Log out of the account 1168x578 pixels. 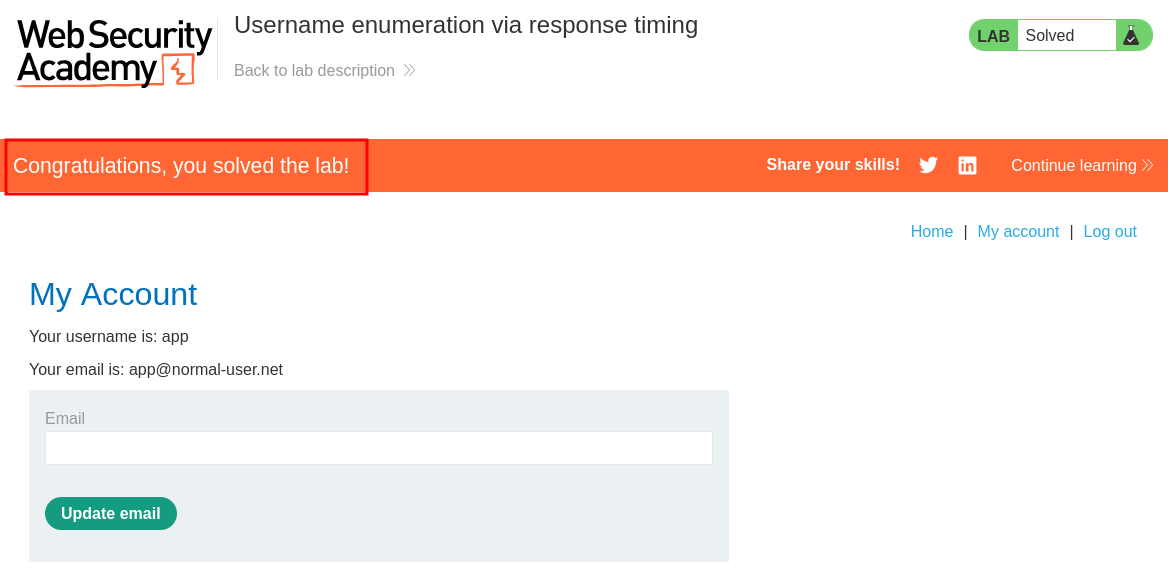pos(1110,232)
